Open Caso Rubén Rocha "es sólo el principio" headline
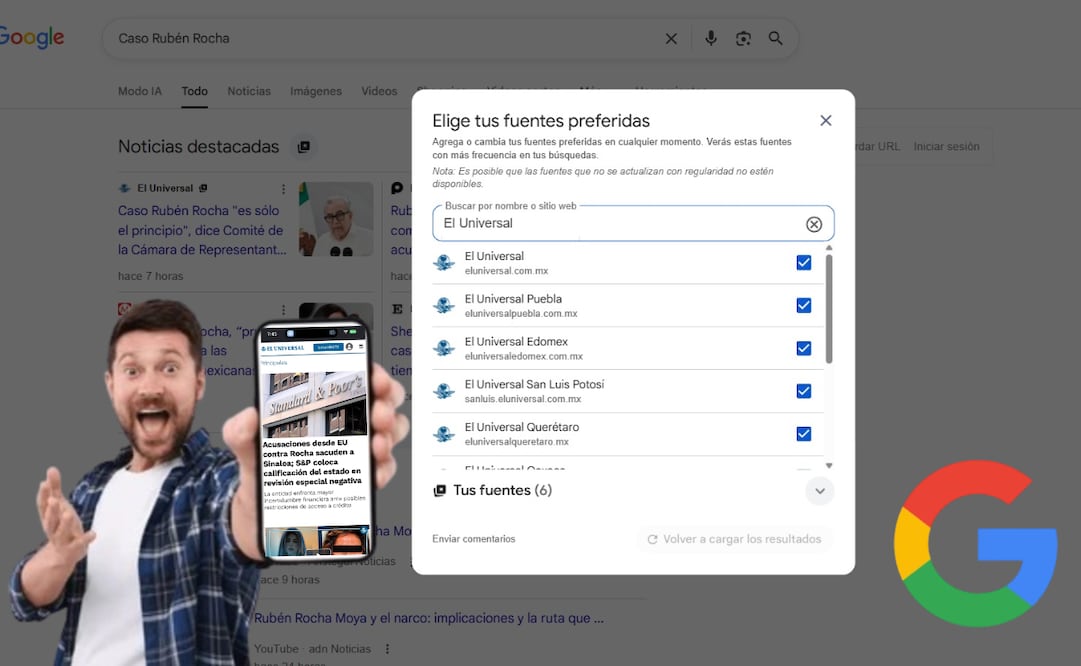The height and width of the screenshot is (666, 1081). [202, 230]
